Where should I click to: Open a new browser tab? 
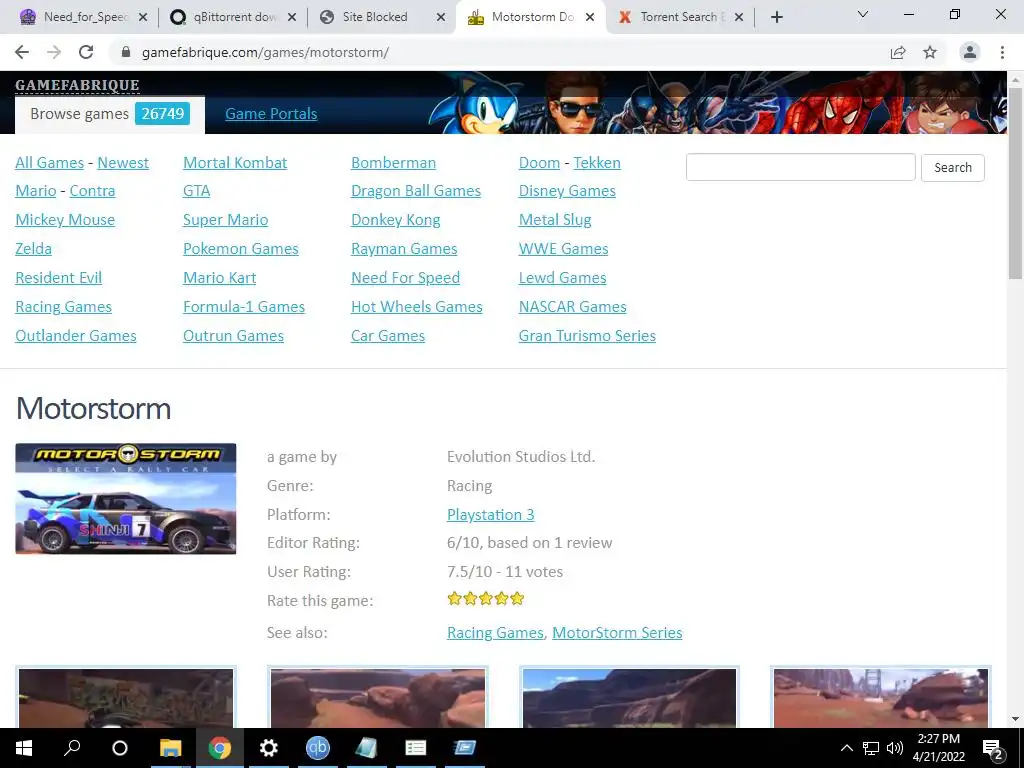776,17
